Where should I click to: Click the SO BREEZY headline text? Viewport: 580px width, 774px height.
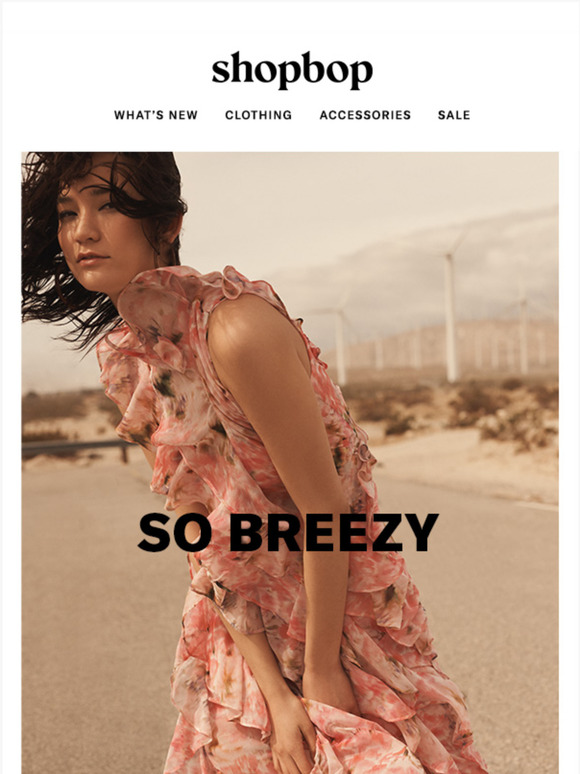pos(288,532)
